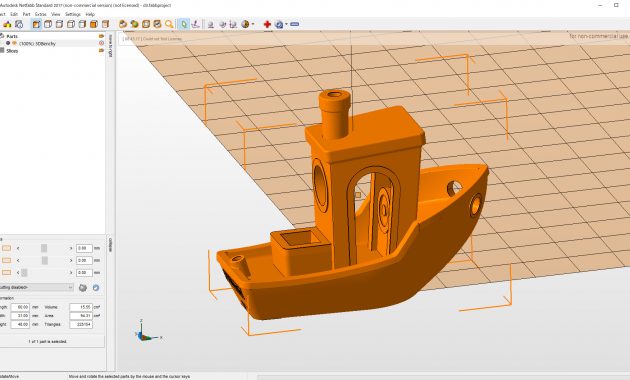The height and width of the screenshot is (380, 630).
Task: Click the blue ruler measure icon
Action: [x=295, y=25]
